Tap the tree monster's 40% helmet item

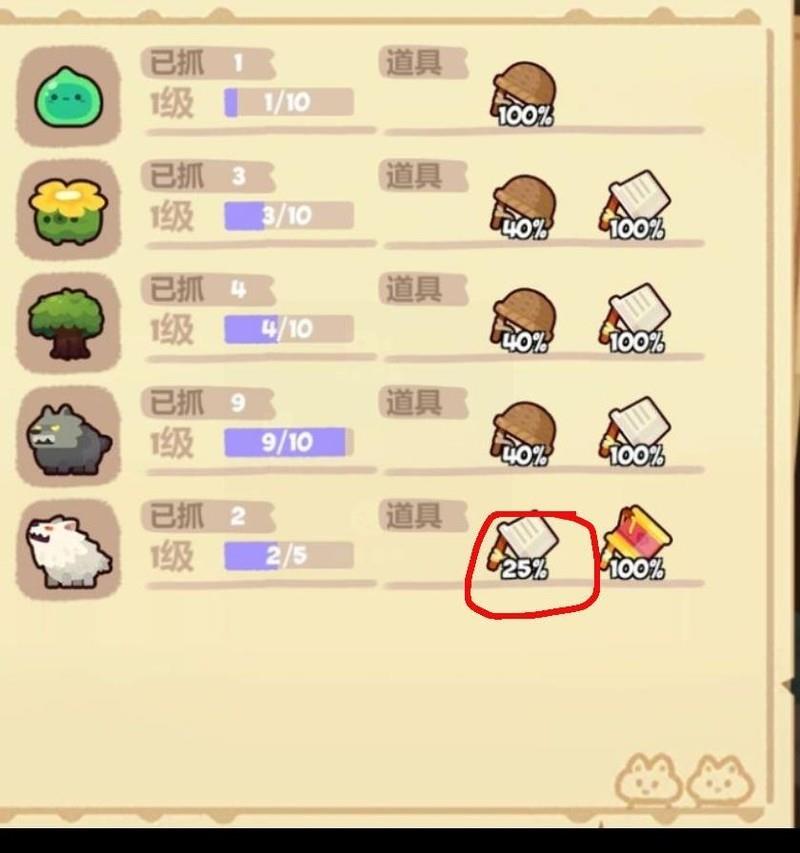(x=524, y=321)
